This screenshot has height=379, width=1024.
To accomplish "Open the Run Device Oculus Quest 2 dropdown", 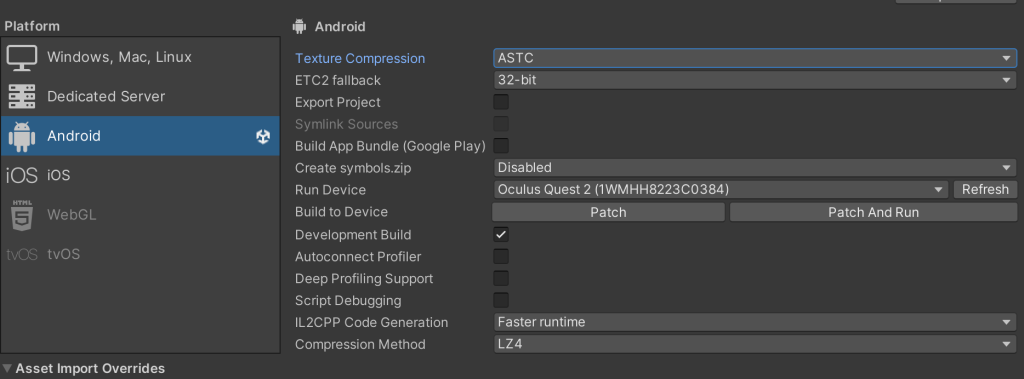I will pos(720,190).
